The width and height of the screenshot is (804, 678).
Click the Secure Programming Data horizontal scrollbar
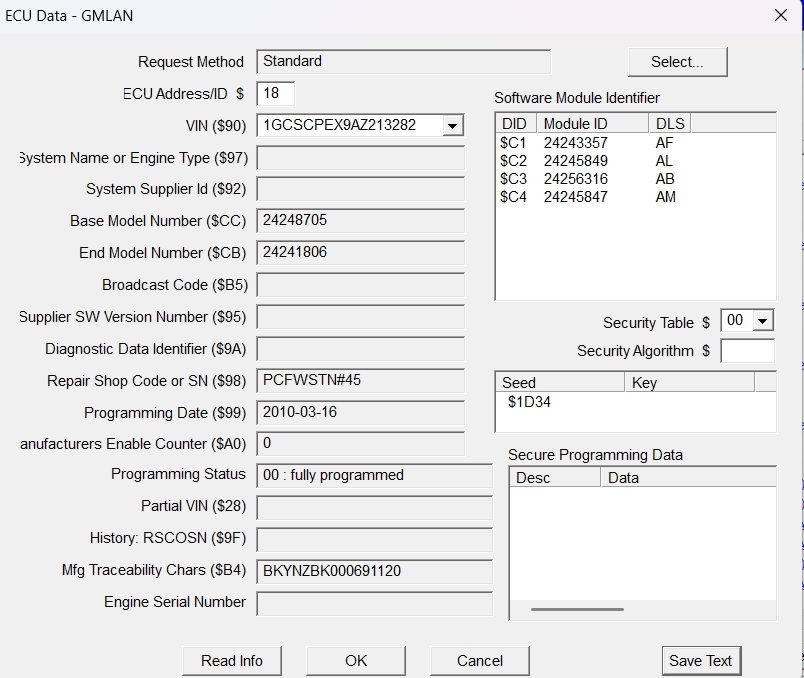click(x=577, y=609)
